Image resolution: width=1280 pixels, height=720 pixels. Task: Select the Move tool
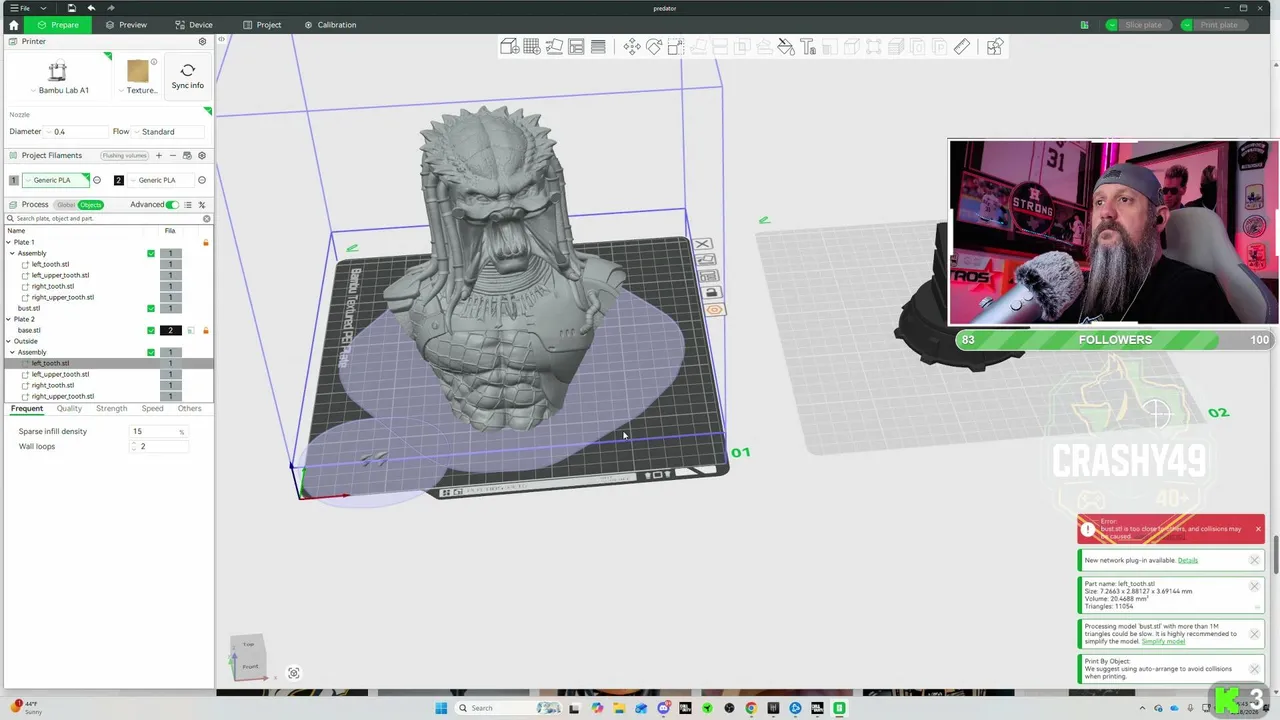click(632, 46)
